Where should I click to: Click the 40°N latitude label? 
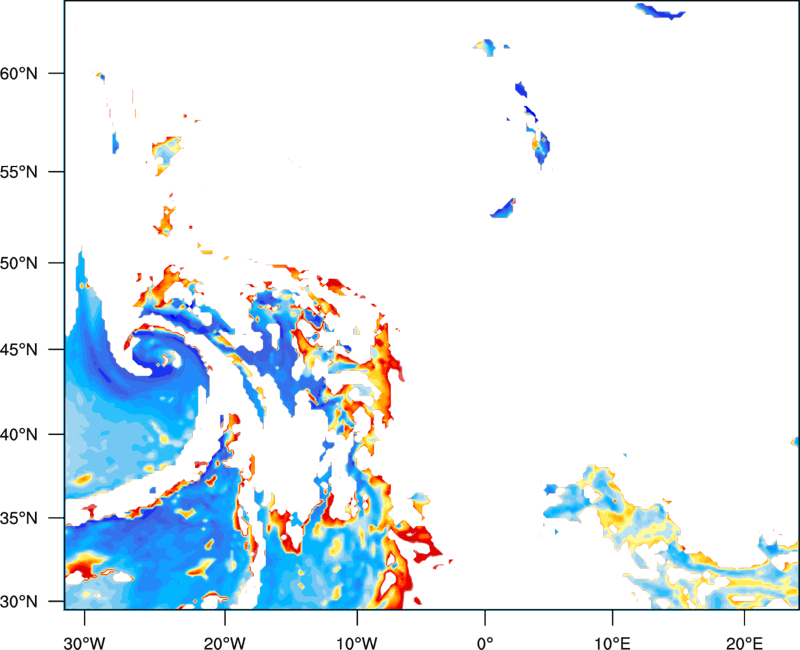(19, 435)
